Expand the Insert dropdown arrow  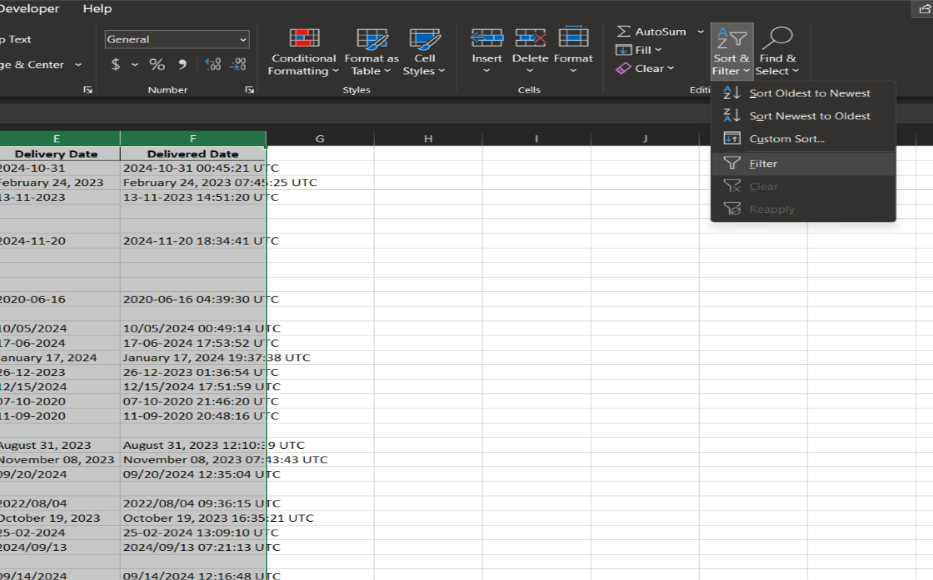tap(487, 71)
